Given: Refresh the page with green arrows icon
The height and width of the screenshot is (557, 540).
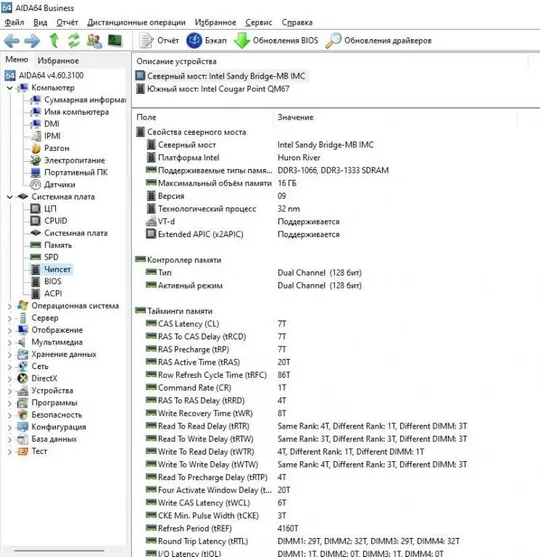Looking at the screenshot, I should 74,40.
